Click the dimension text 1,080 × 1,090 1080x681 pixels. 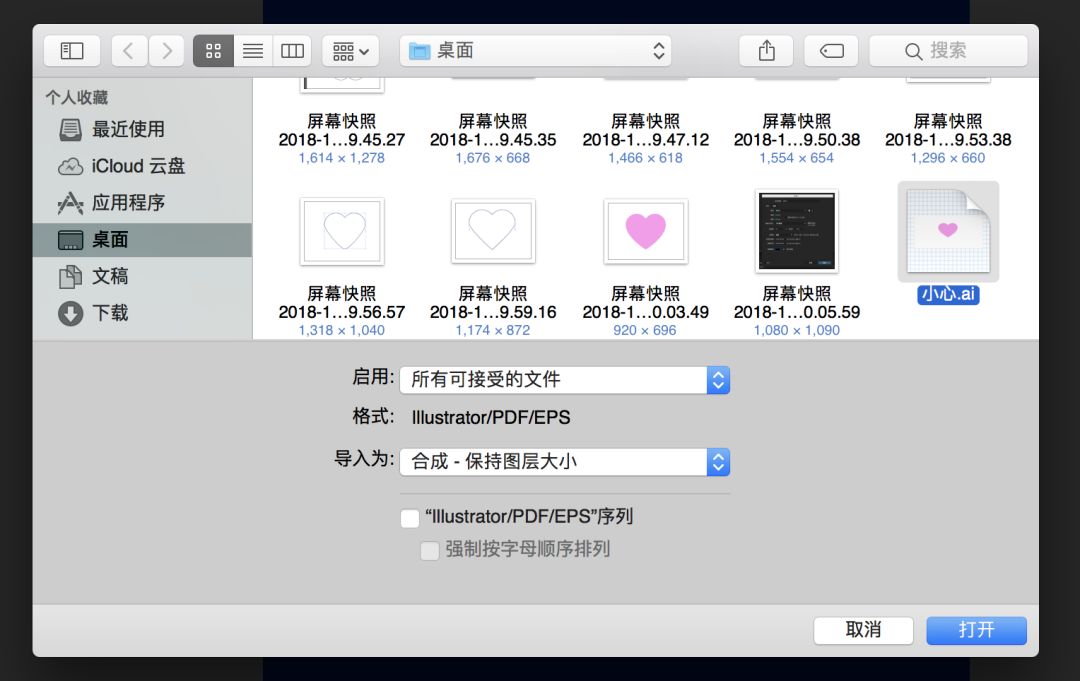[x=797, y=331]
